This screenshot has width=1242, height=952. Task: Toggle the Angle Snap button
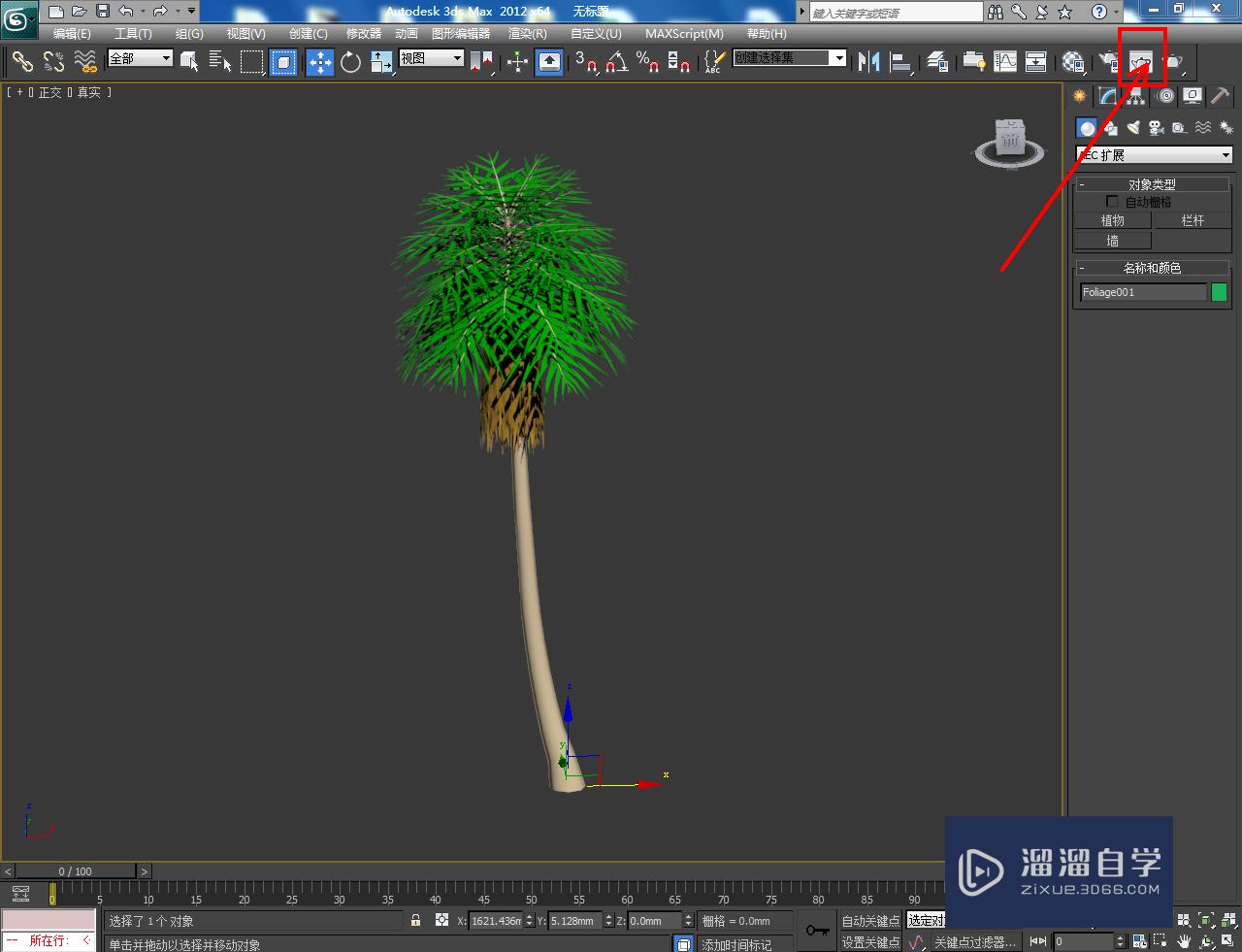616,62
